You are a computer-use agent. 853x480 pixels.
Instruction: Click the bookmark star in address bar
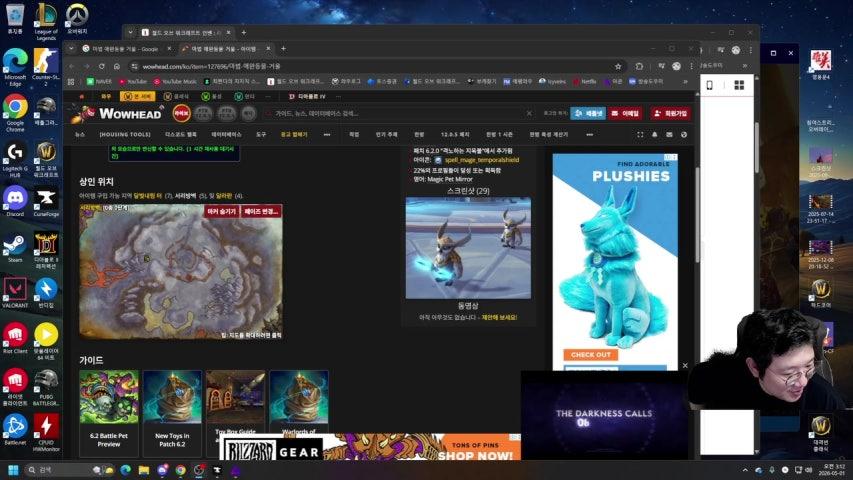point(617,66)
